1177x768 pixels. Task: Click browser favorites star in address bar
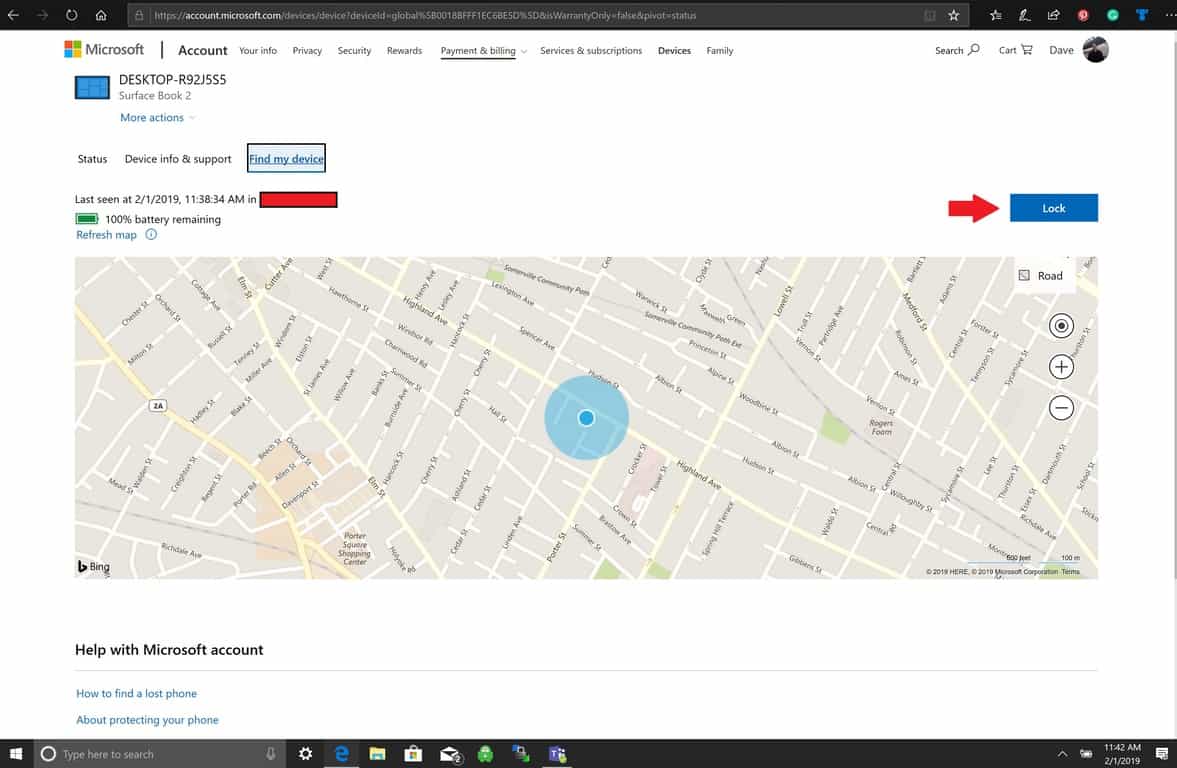(953, 16)
